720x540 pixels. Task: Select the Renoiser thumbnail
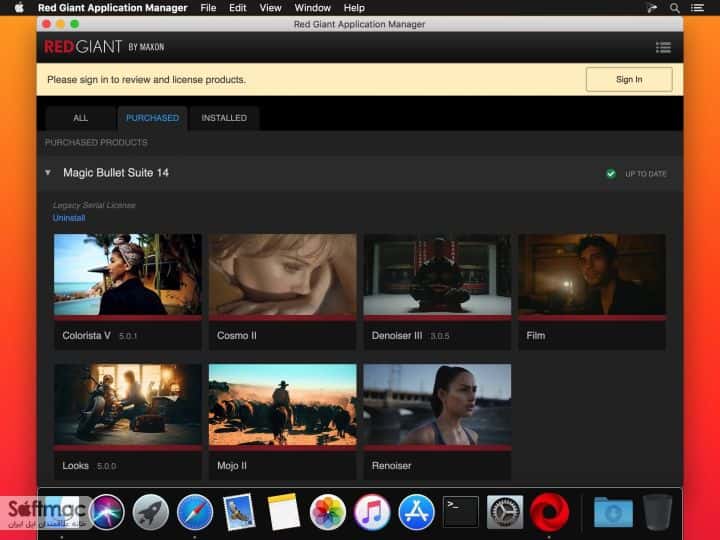coord(437,405)
